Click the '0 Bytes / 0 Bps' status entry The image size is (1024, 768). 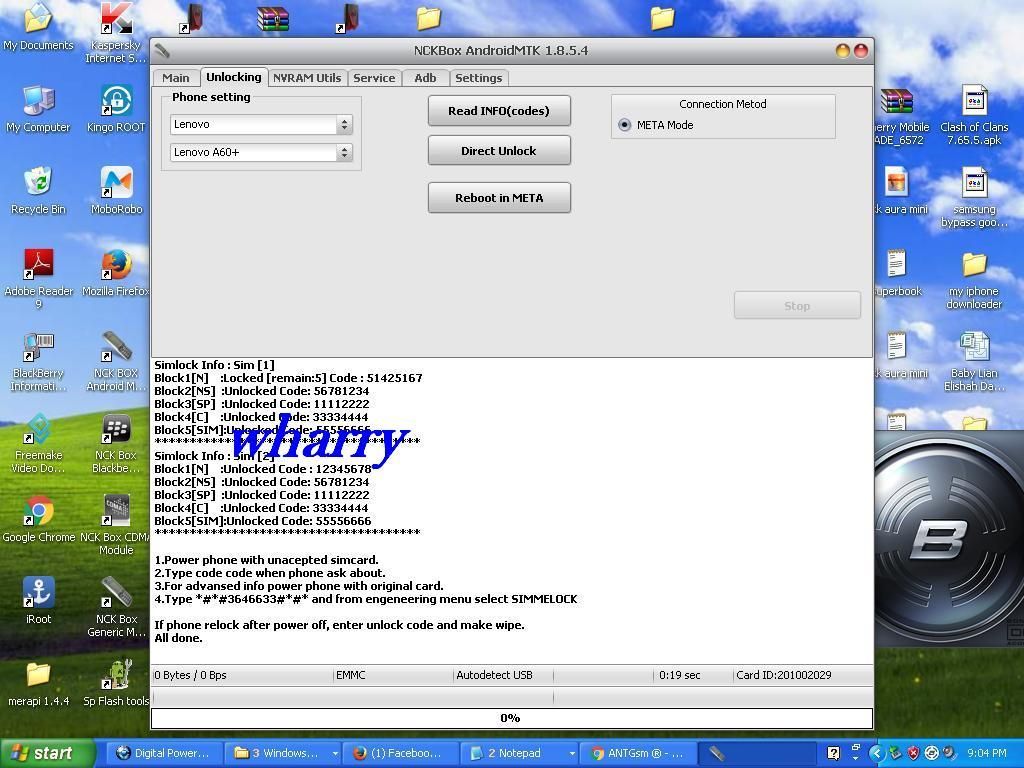(190, 675)
